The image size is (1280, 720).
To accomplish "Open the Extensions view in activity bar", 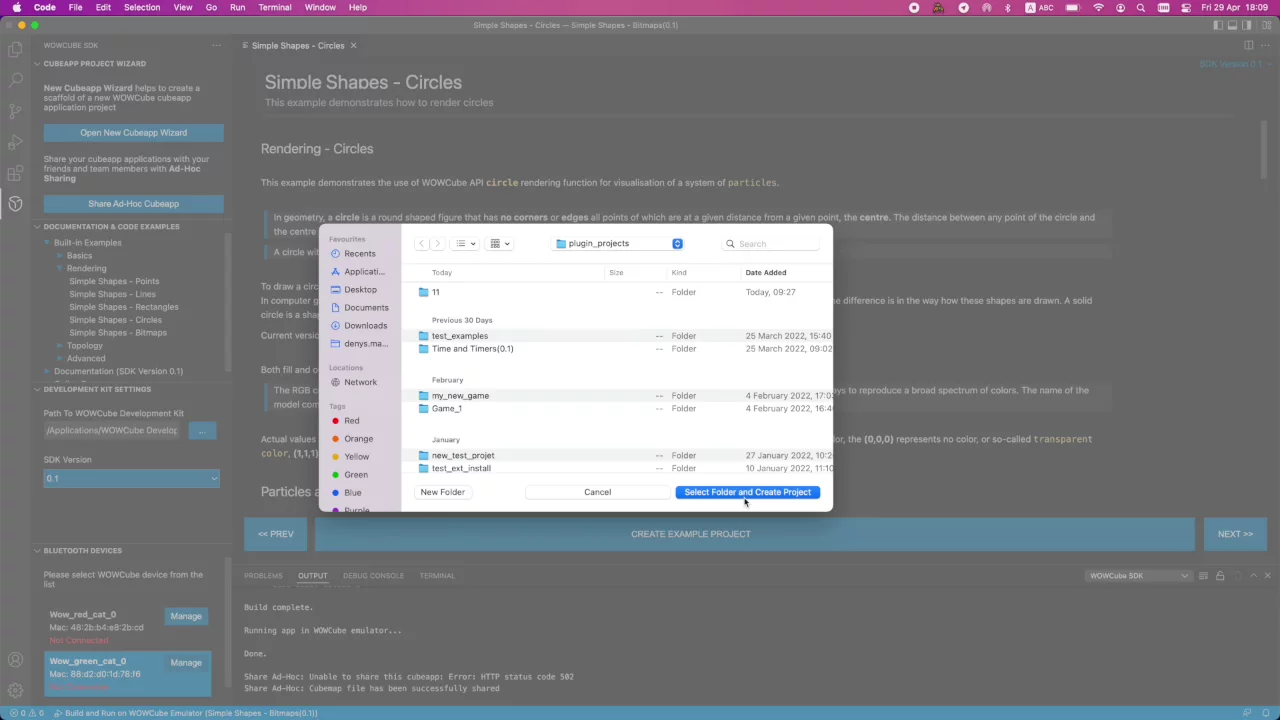I will point(15,173).
